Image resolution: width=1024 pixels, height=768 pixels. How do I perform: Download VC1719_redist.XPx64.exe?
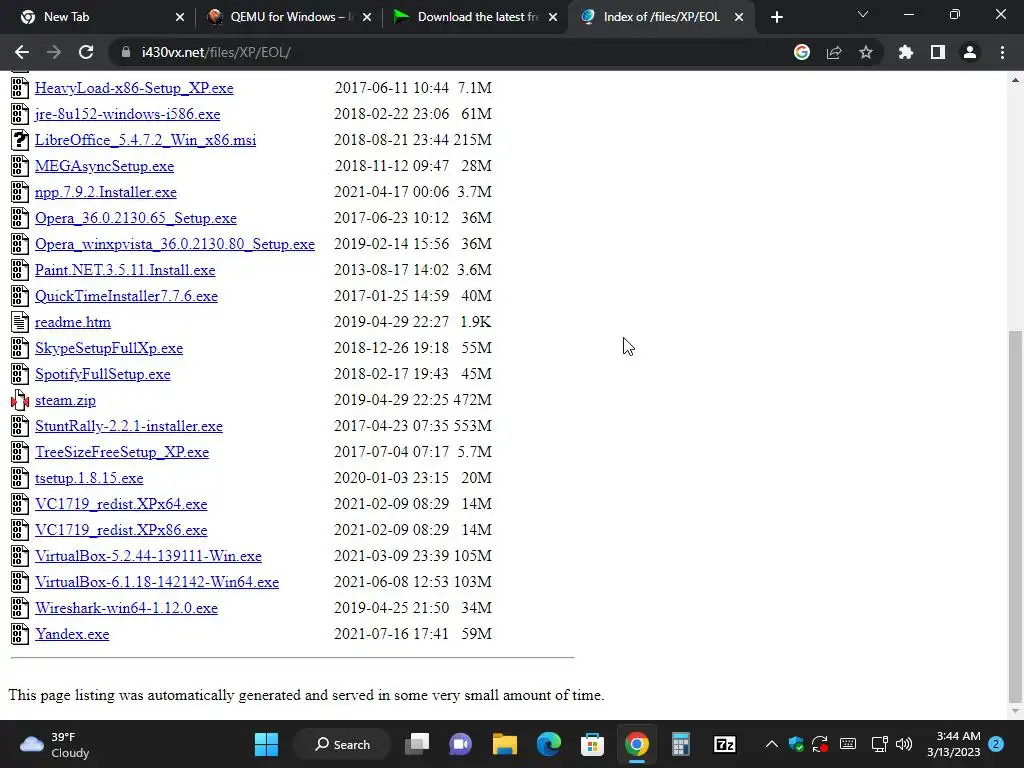121,504
